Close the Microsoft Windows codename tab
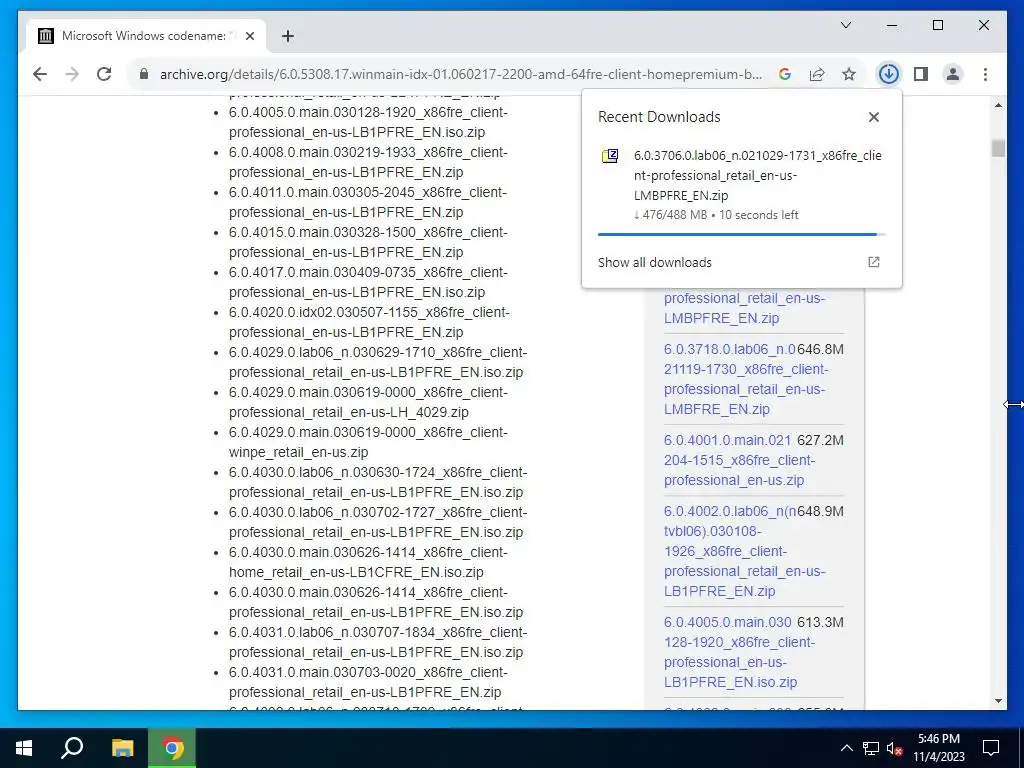 pyautogui.click(x=249, y=36)
